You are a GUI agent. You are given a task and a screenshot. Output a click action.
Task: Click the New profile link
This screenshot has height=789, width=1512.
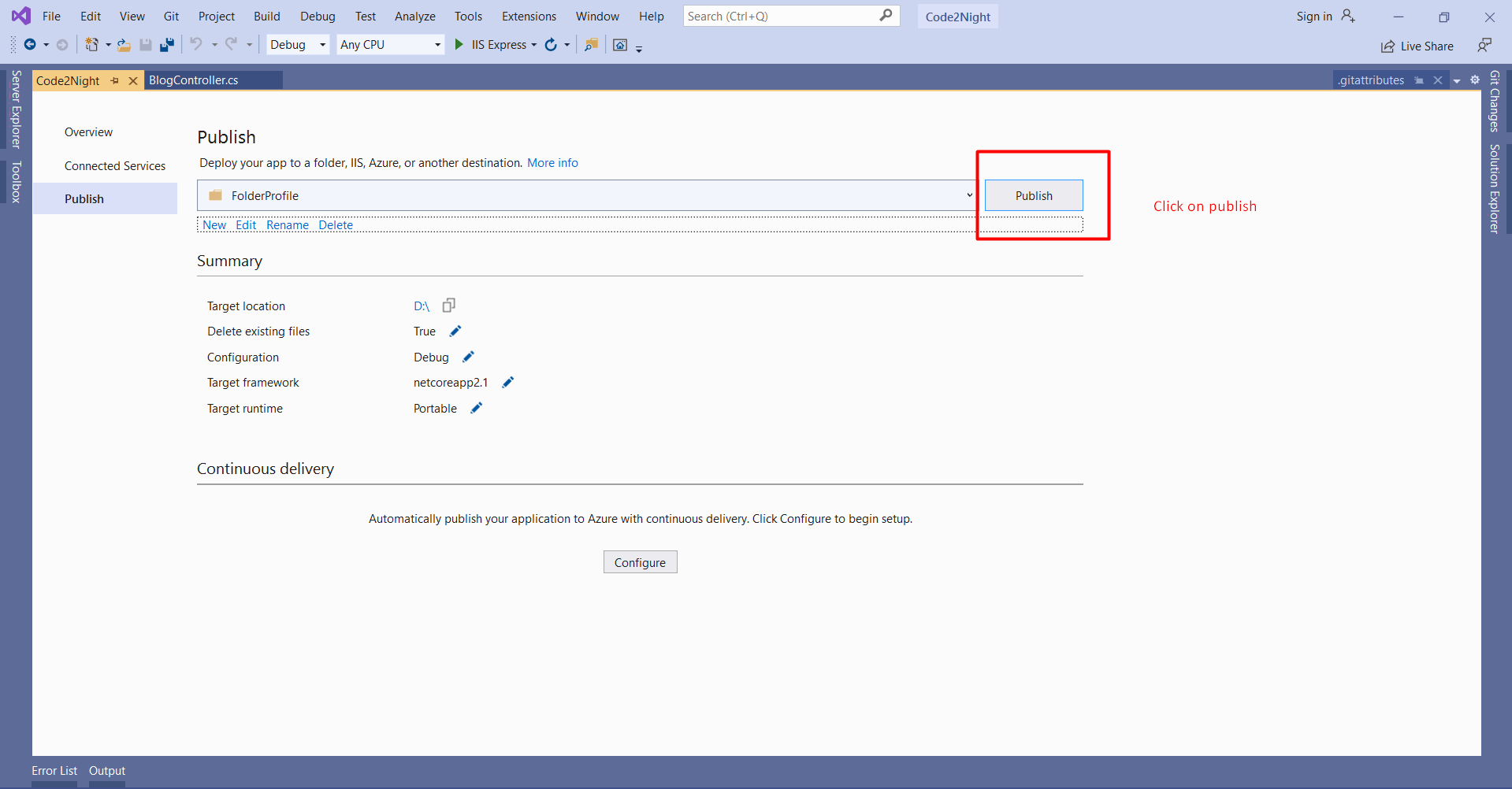point(214,225)
